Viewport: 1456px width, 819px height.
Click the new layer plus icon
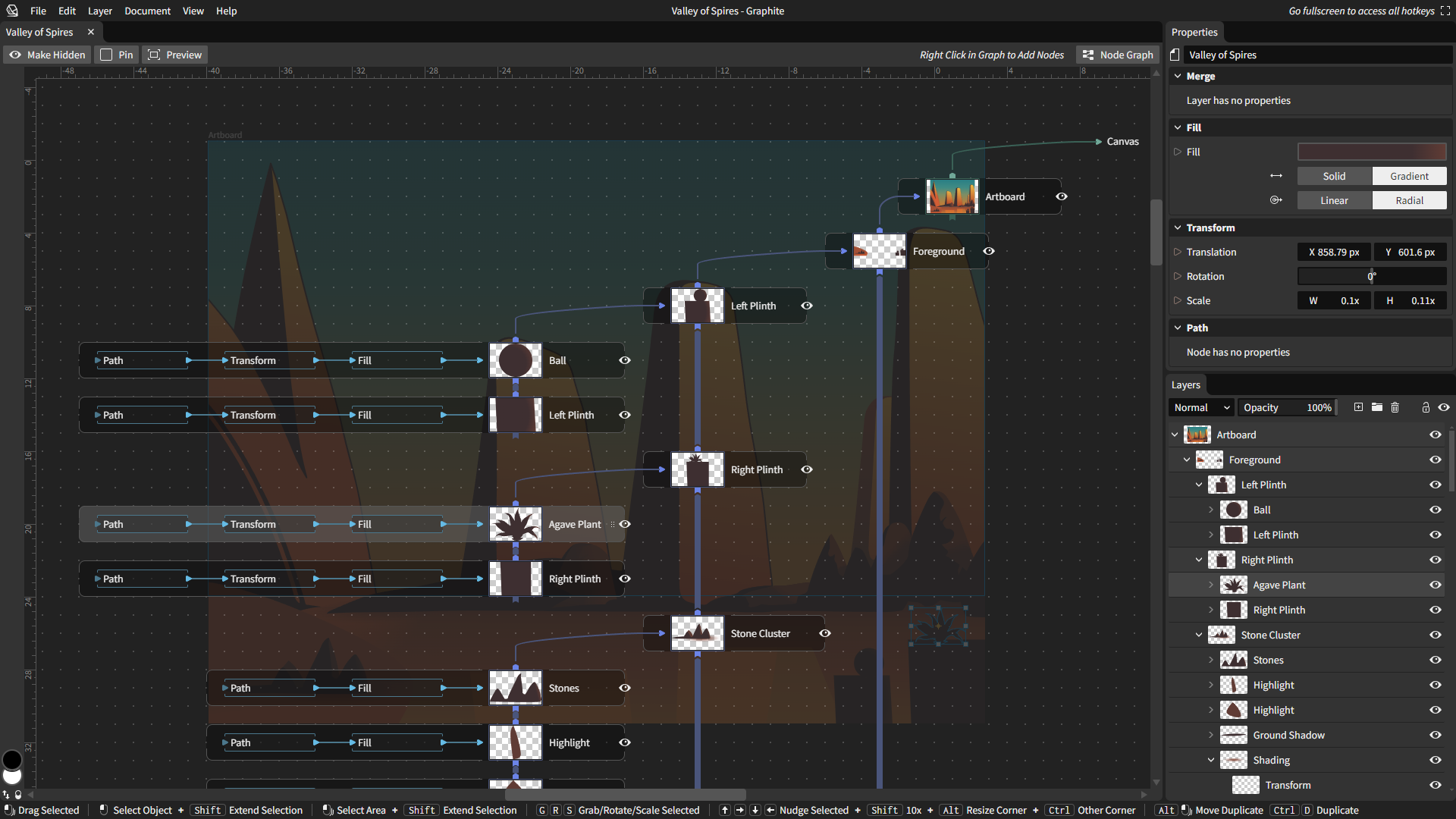pos(1358,407)
